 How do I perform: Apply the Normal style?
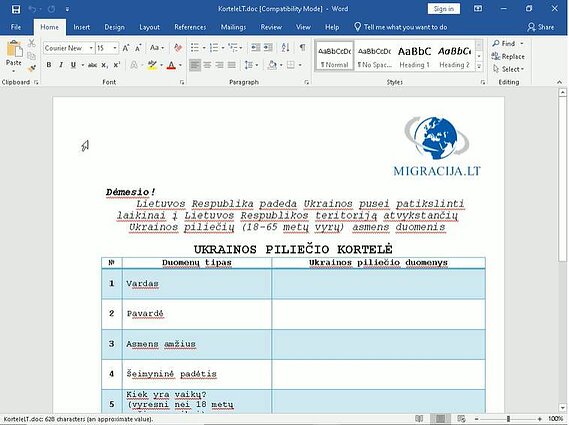[x=334, y=56]
